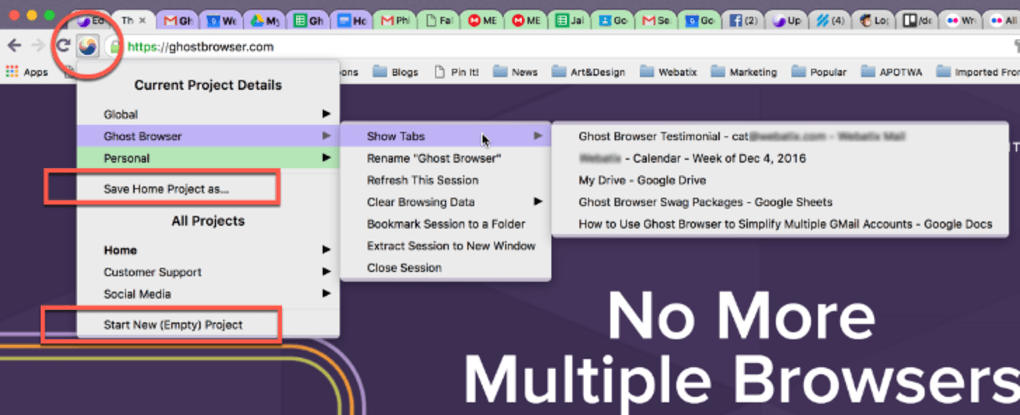Expand the Home project submenu arrow
The image size is (1020, 415).
[x=326, y=250]
